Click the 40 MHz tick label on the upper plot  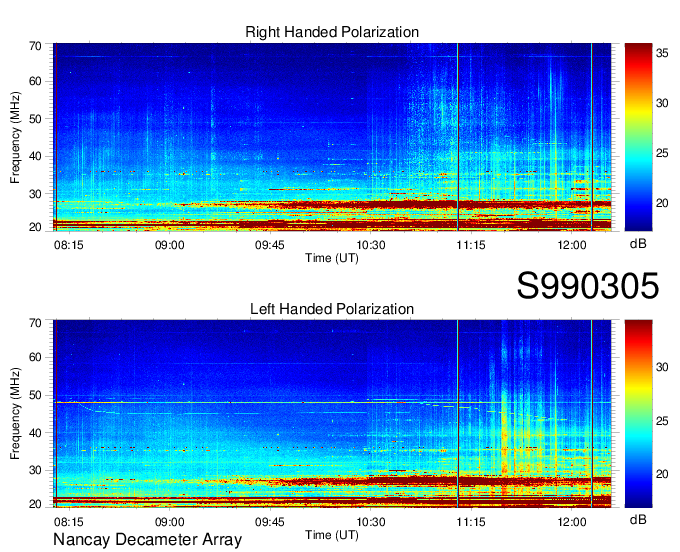[x=36, y=156]
